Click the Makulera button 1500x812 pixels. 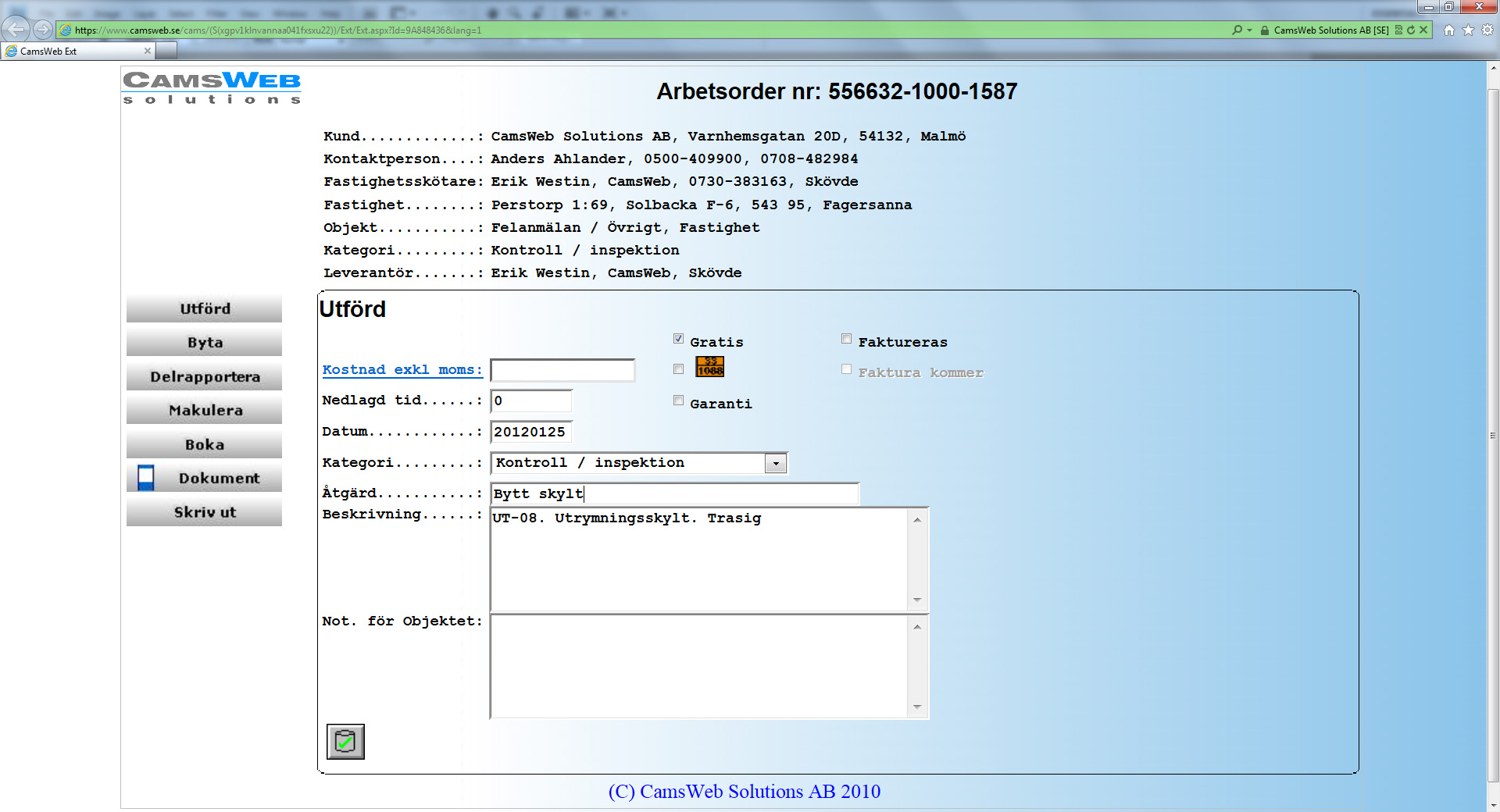[x=205, y=410]
